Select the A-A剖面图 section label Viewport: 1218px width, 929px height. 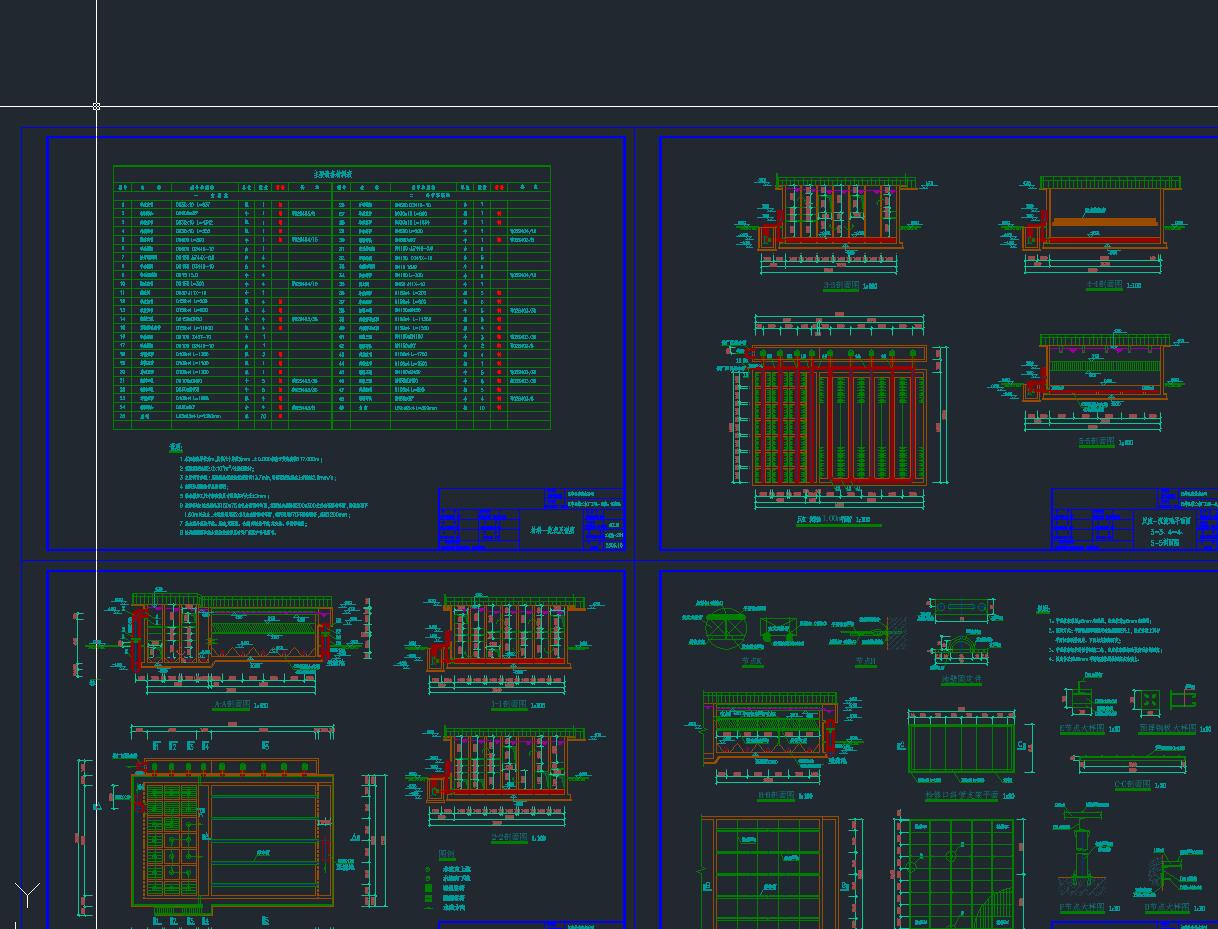click(x=233, y=705)
